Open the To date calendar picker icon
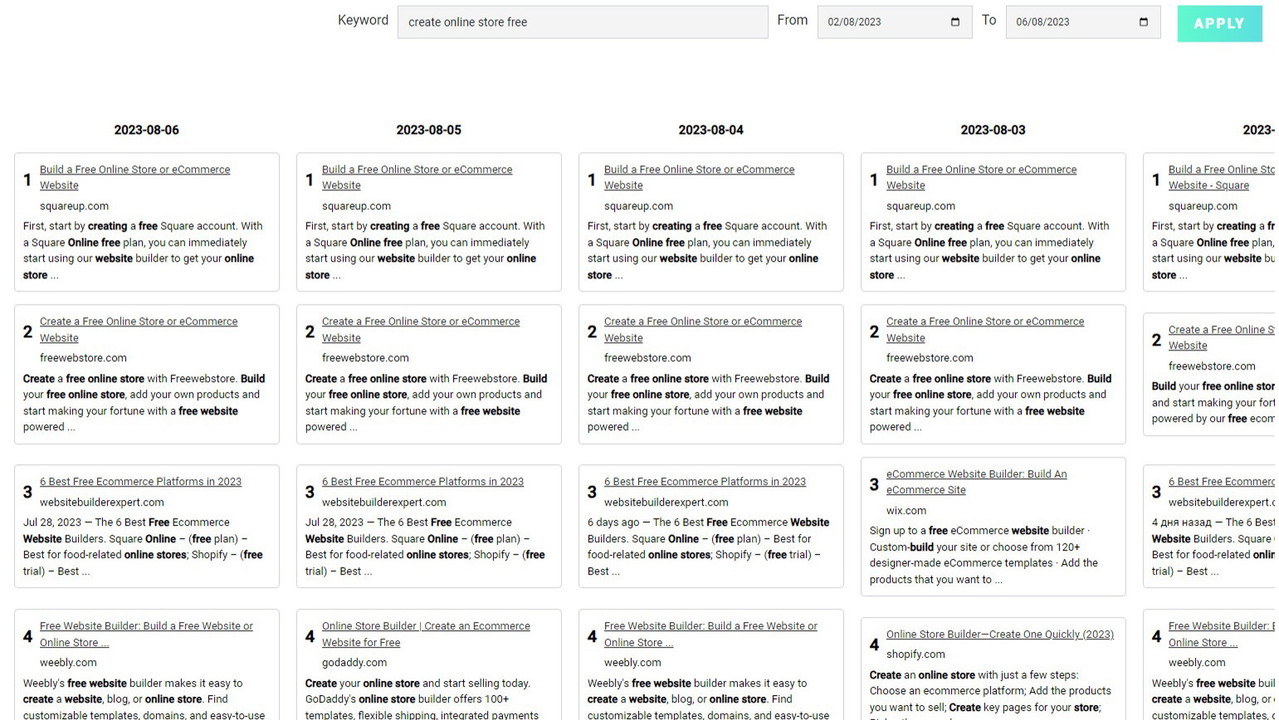This screenshot has width=1279, height=720. pyautogui.click(x=1143, y=22)
